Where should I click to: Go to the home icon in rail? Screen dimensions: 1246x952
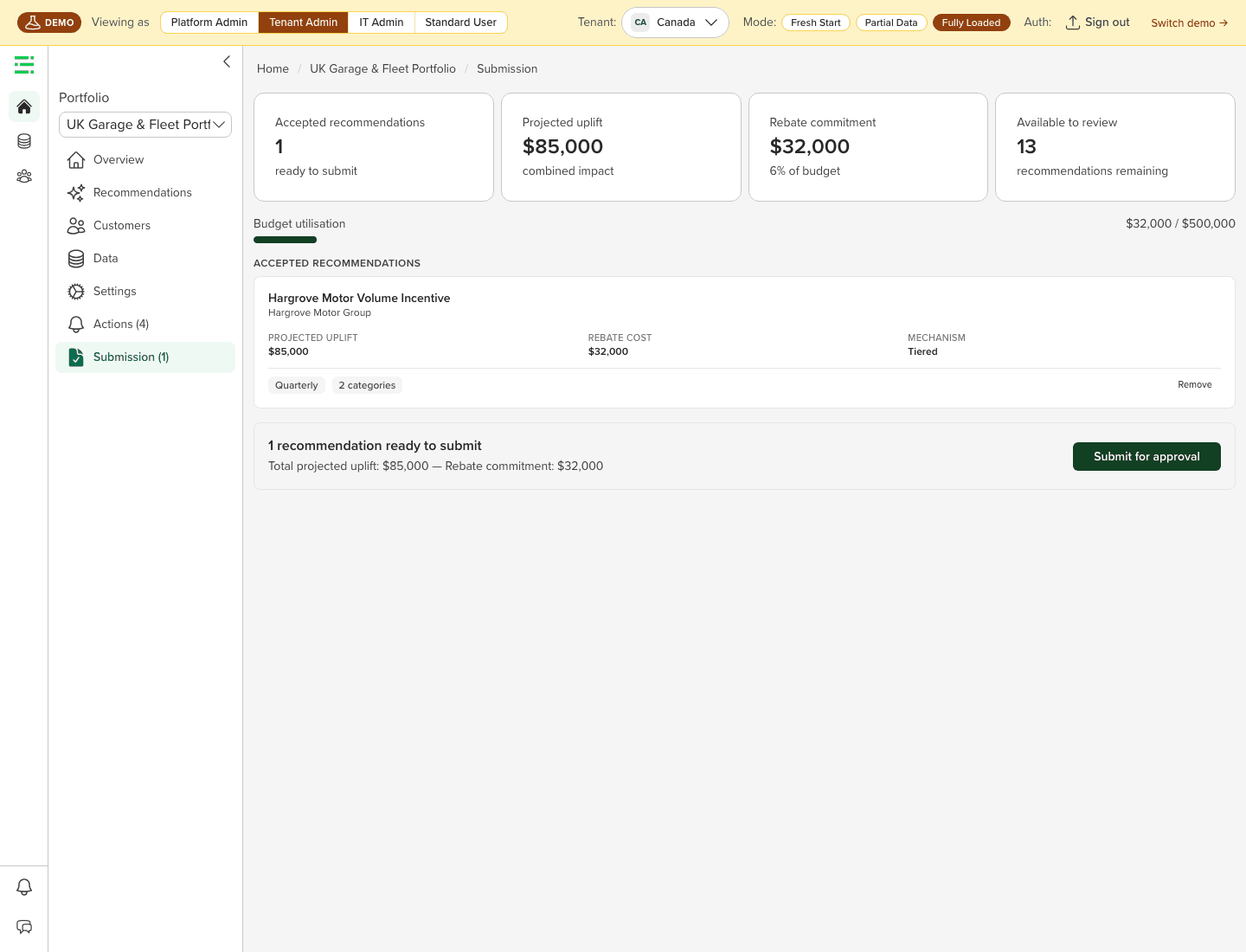(24, 106)
